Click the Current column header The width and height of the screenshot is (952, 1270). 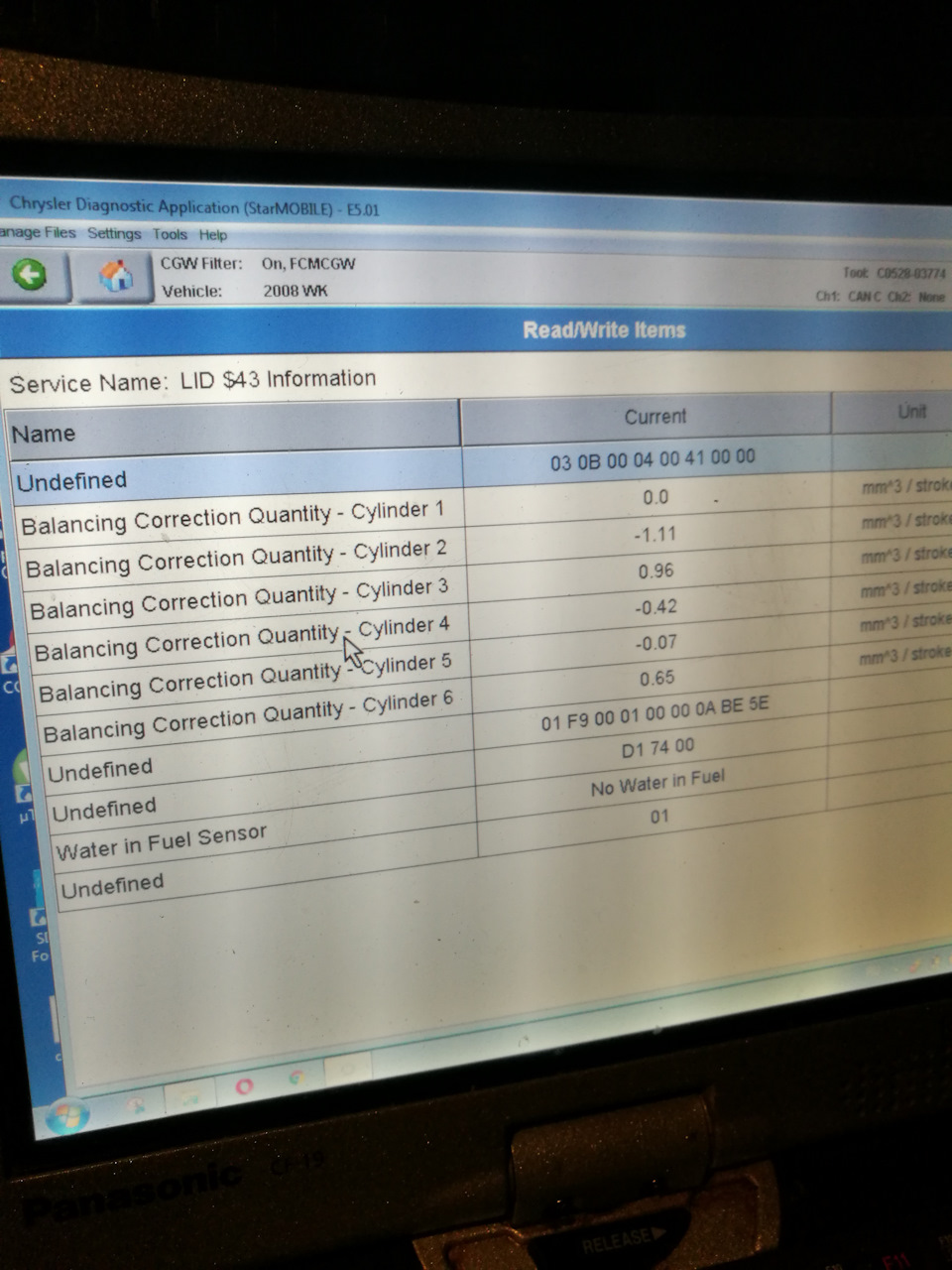[646, 418]
